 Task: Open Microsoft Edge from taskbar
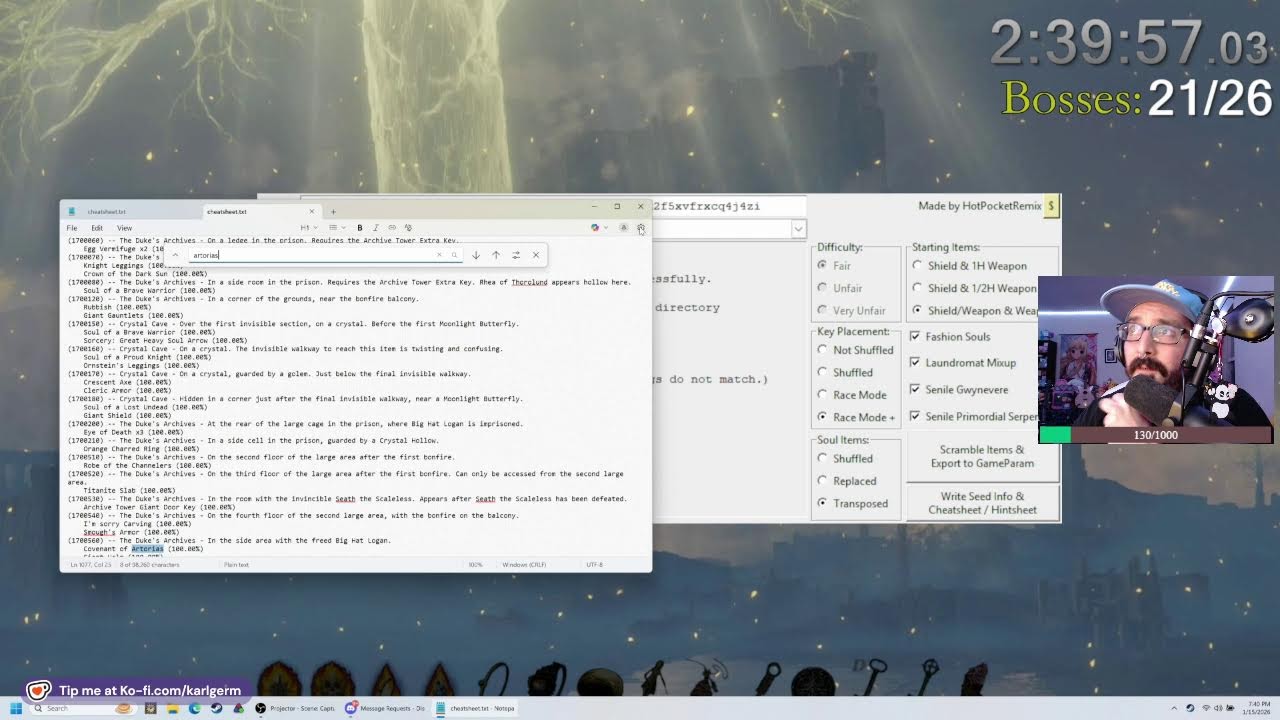coord(194,708)
